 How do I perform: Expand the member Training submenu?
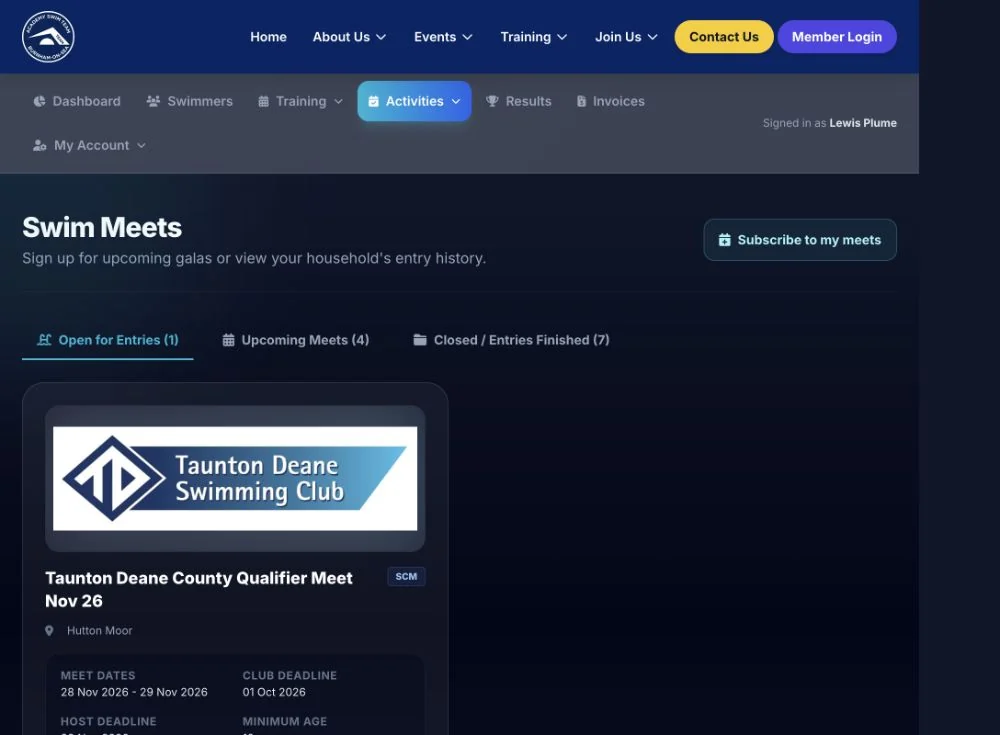click(x=300, y=101)
